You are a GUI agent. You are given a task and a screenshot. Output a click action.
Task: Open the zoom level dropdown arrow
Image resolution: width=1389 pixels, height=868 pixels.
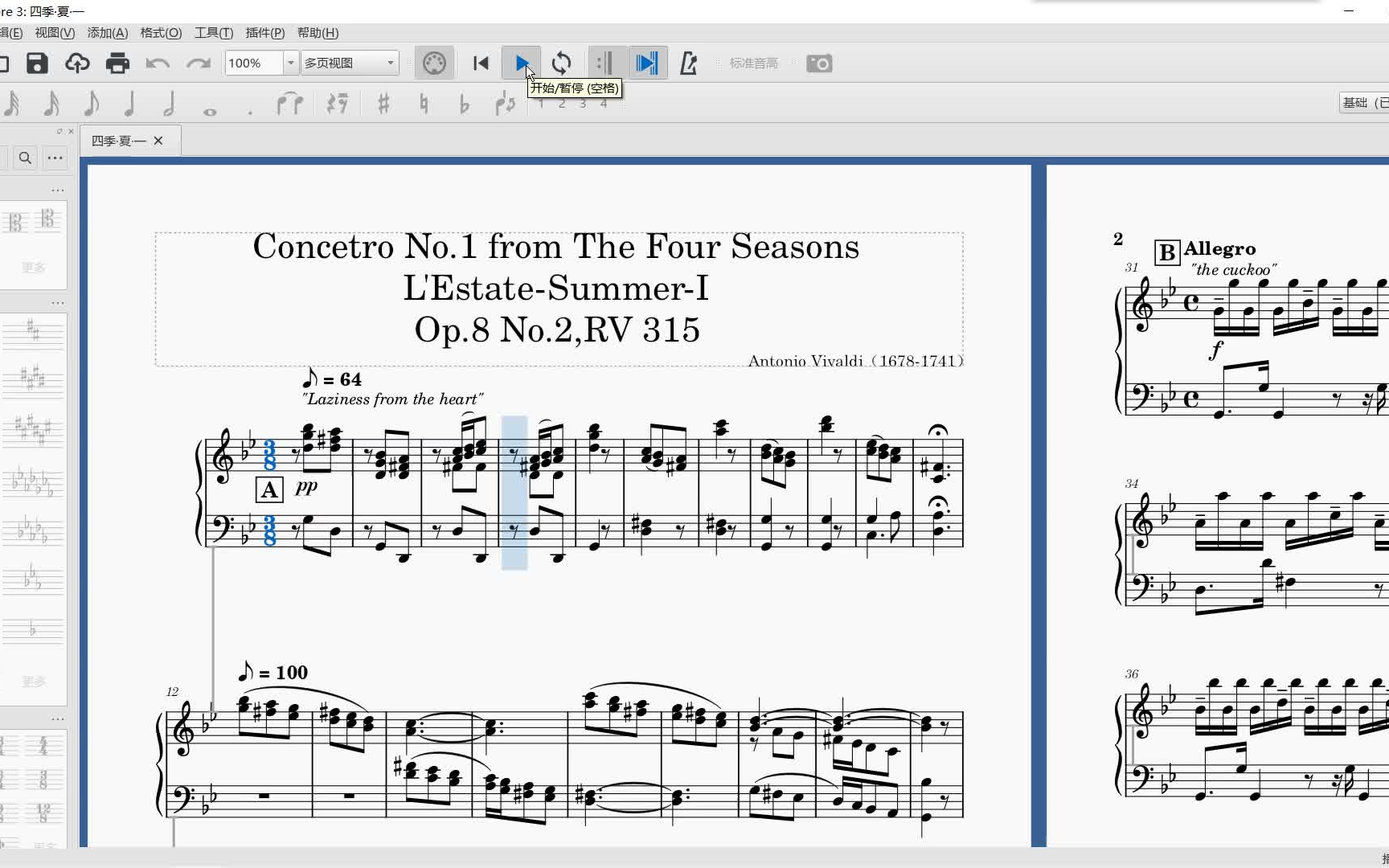coord(291,63)
